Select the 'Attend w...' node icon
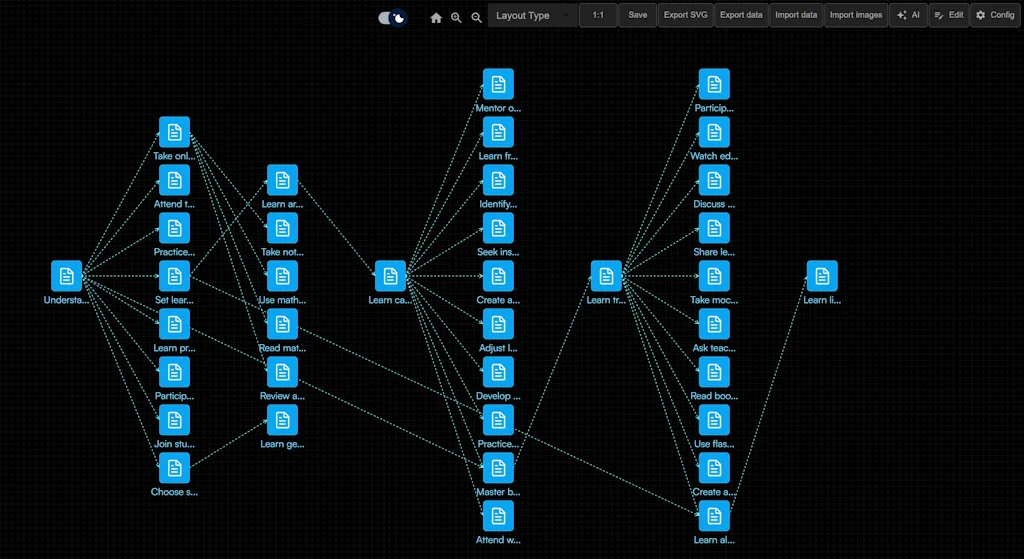This screenshot has height=559, width=1024. coord(498,516)
